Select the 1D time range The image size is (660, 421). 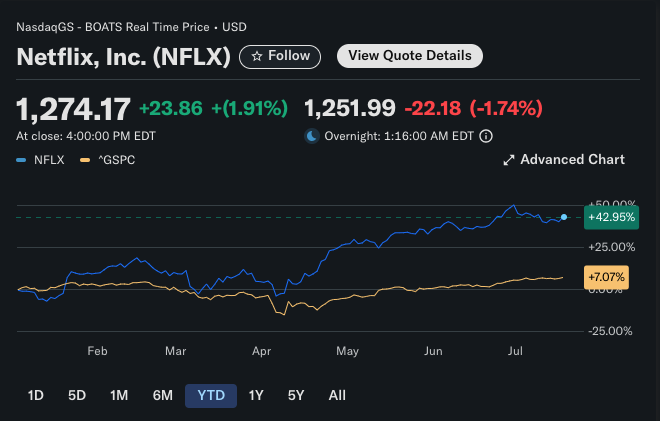pos(35,395)
